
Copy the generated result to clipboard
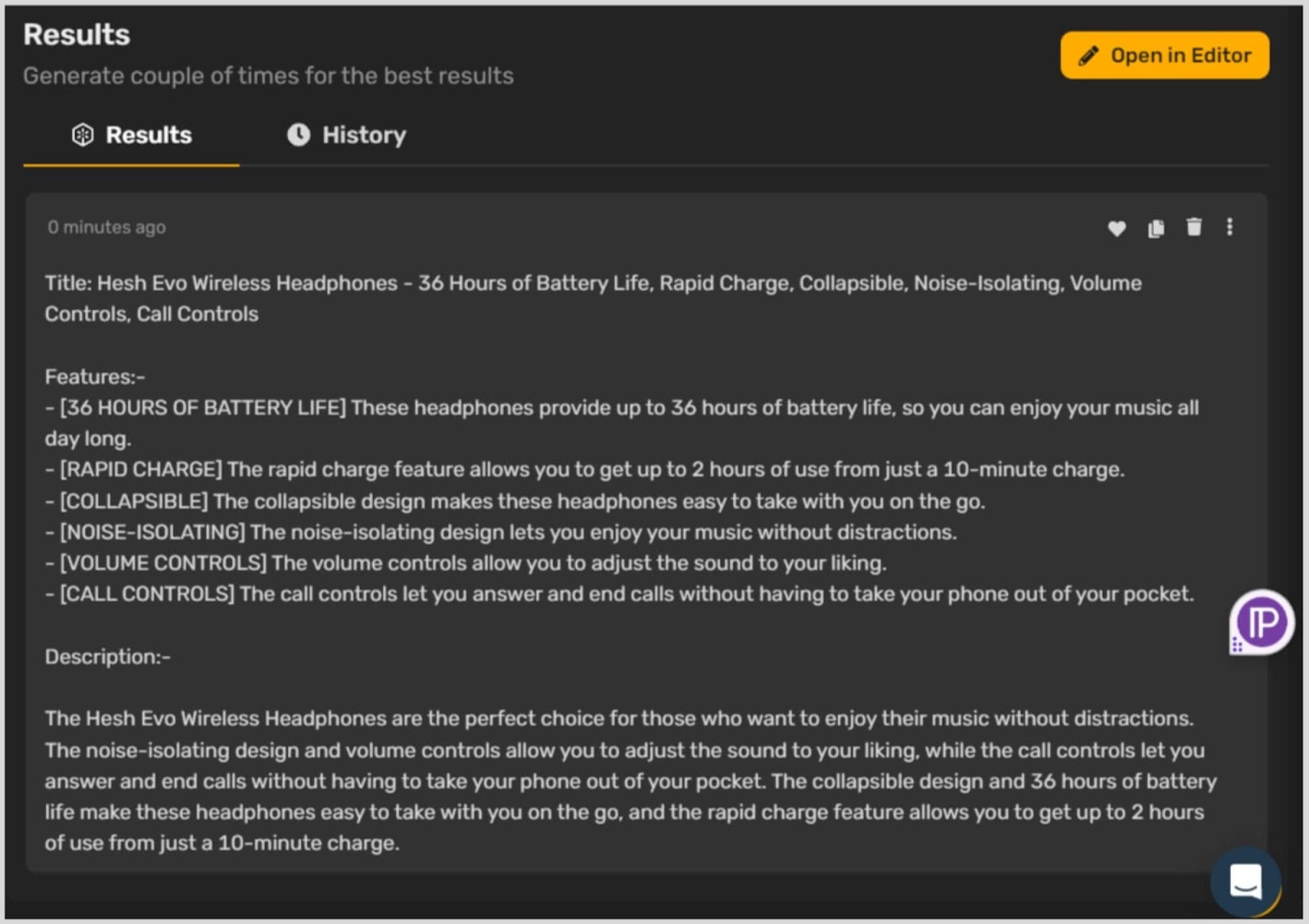coord(1155,229)
